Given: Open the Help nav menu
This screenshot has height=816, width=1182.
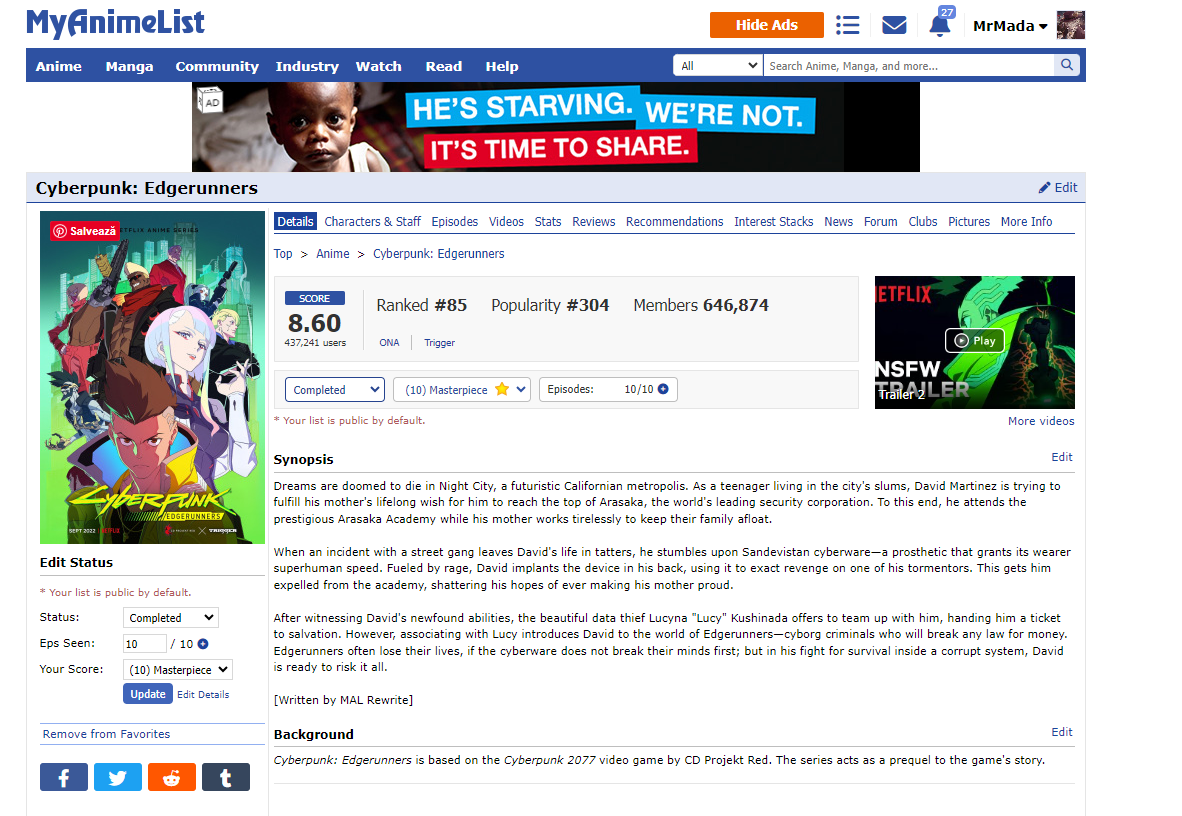Looking at the screenshot, I should click(x=501, y=66).
